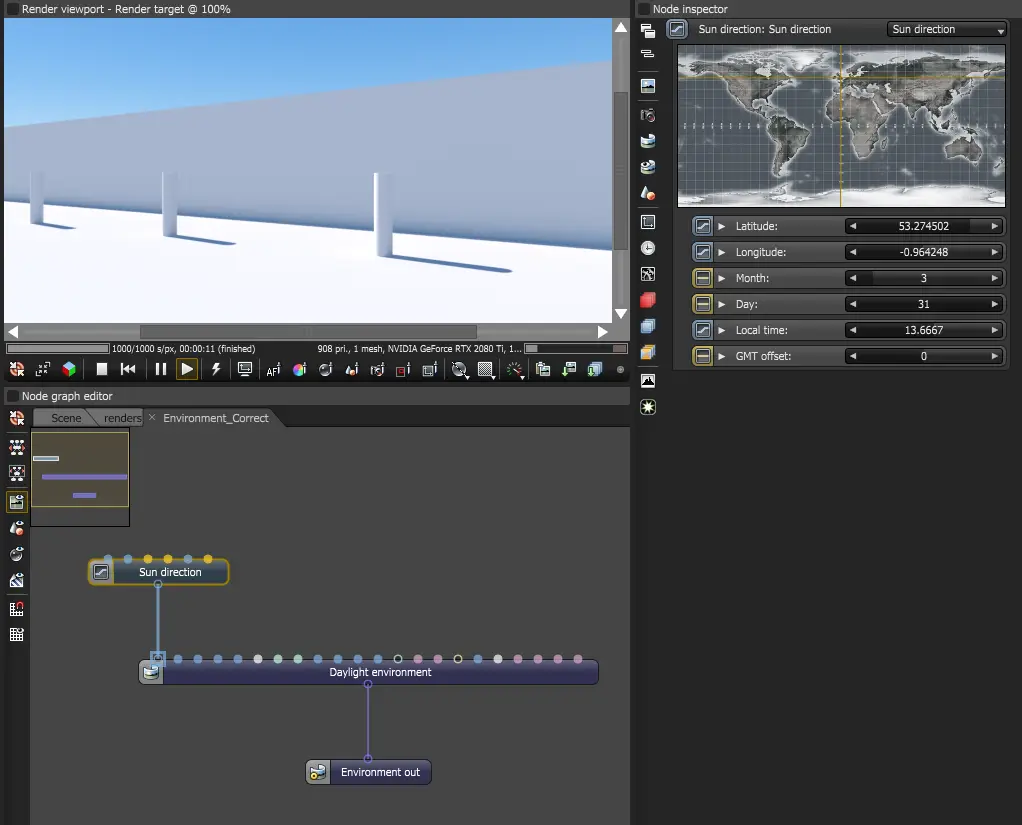Toggle viewport resolution lock icon

click(245, 369)
